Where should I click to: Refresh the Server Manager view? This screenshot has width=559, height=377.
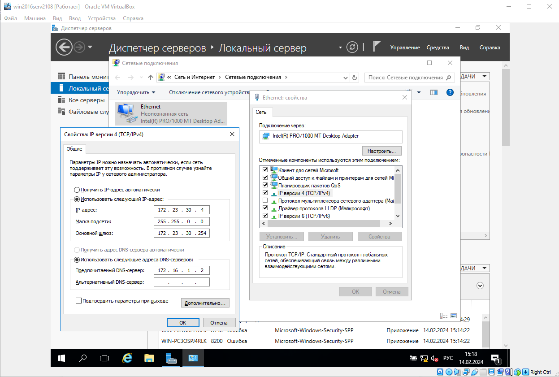pos(352,47)
